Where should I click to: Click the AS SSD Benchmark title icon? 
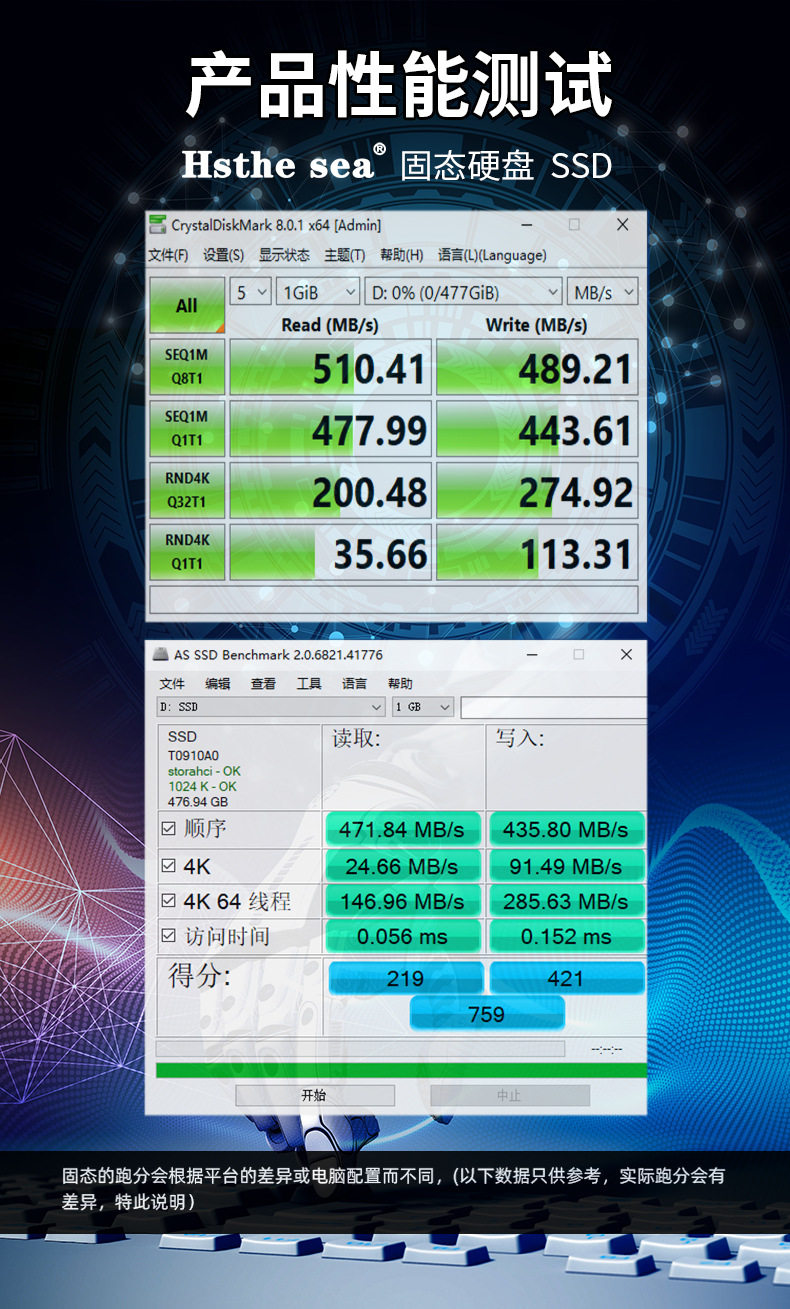click(160, 654)
